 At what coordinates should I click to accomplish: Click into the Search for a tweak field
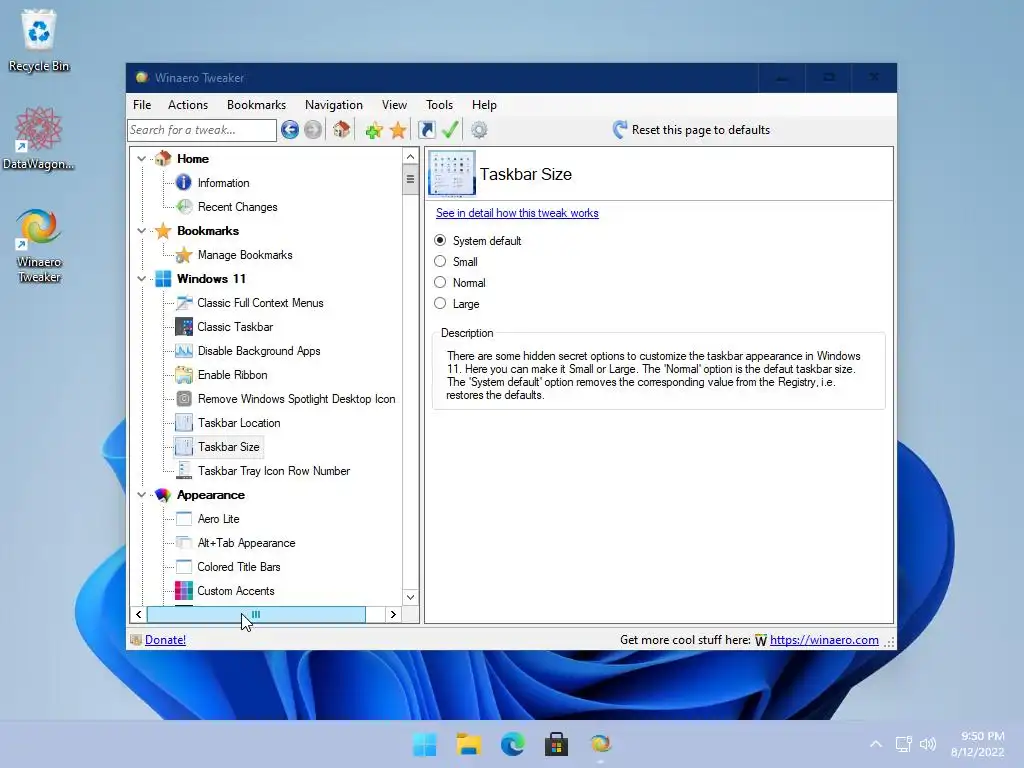(202, 130)
